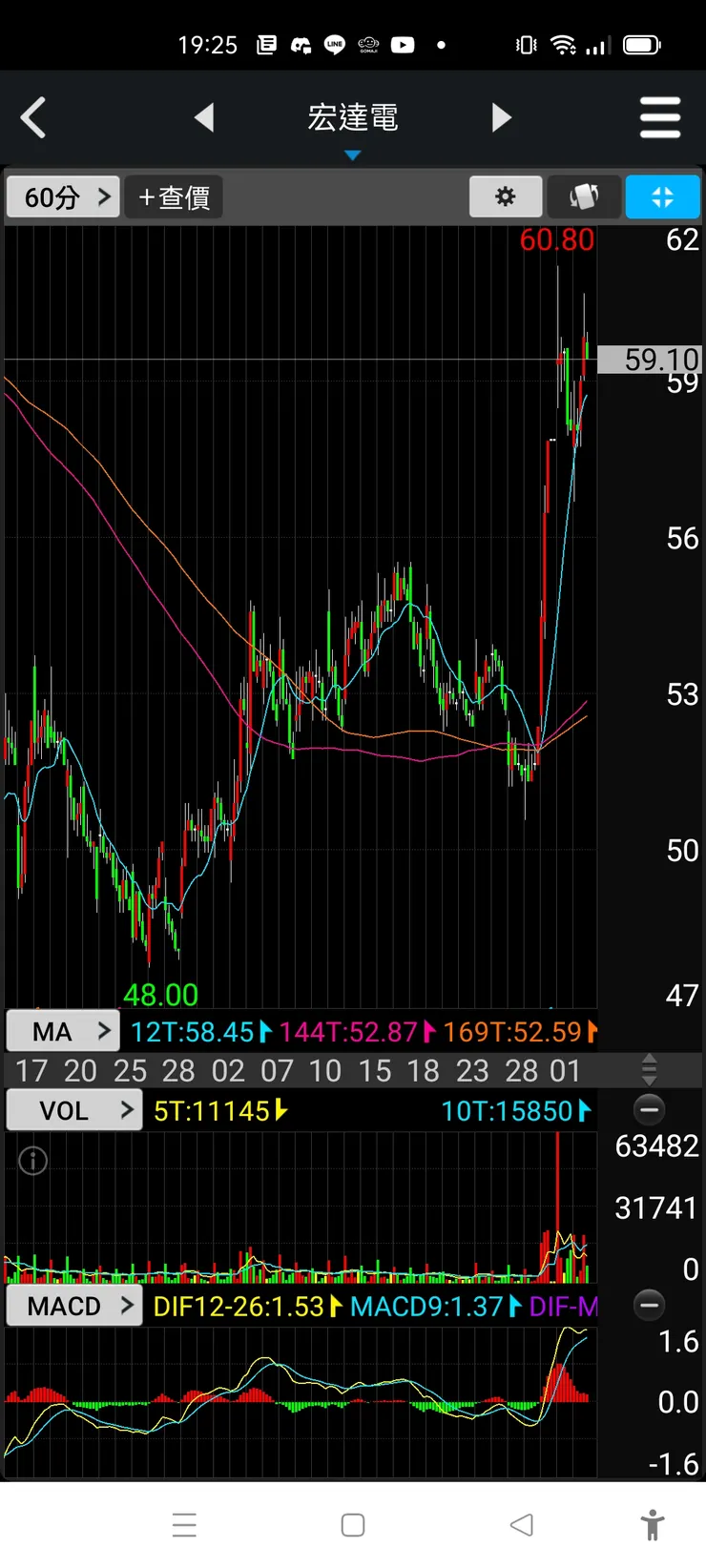The height and width of the screenshot is (1568, 706).
Task: Open stock selector under 宏達電 title
Action: click(353, 155)
